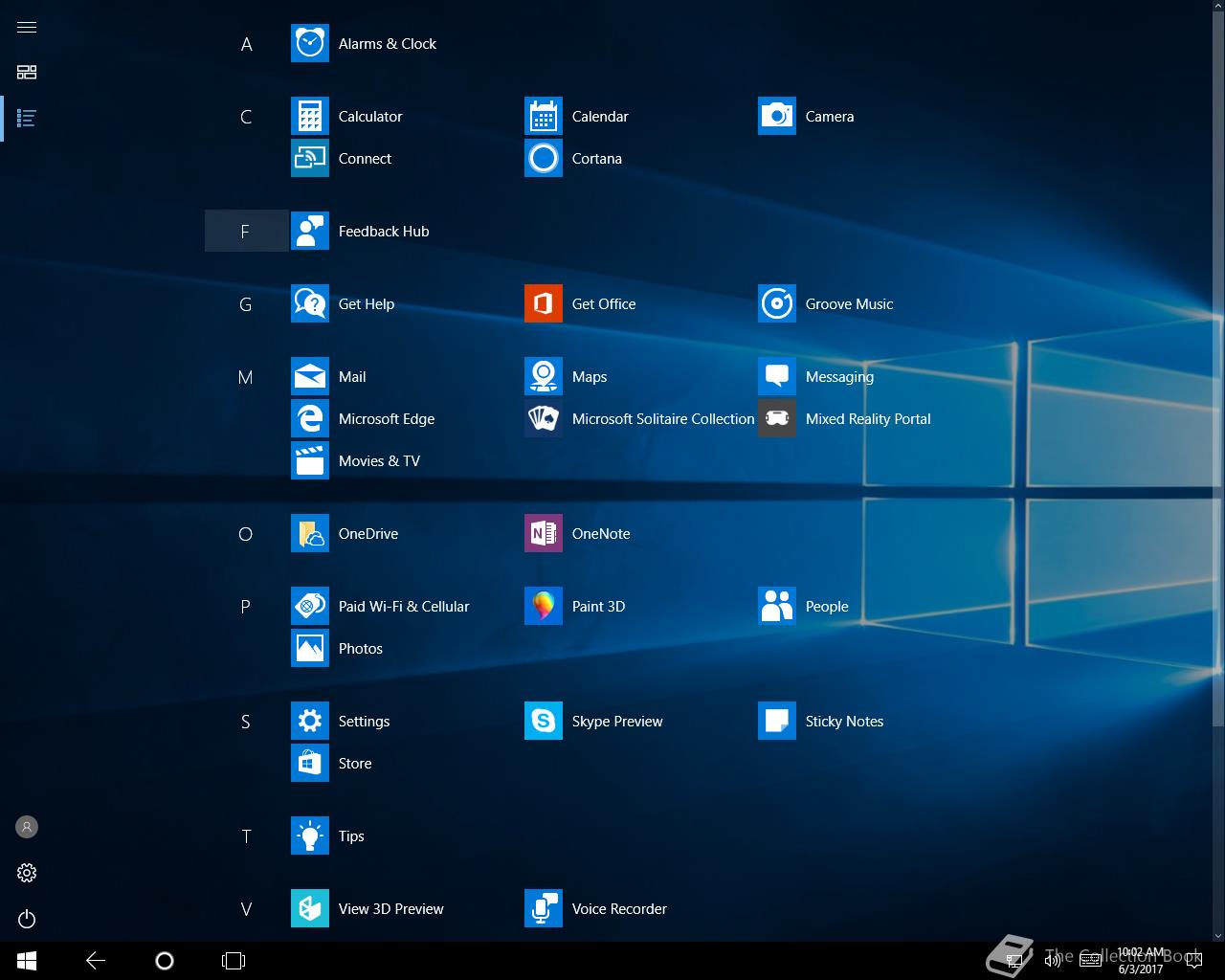This screenshot has width=1225, height=980.
Task: Launch the Sticky Notes icon
Action: click(777, 722)
